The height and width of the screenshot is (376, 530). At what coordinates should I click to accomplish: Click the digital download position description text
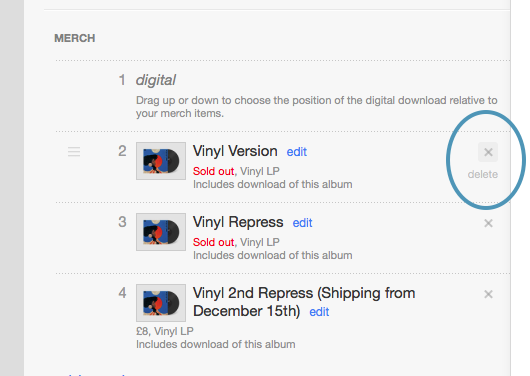(316, 107)
